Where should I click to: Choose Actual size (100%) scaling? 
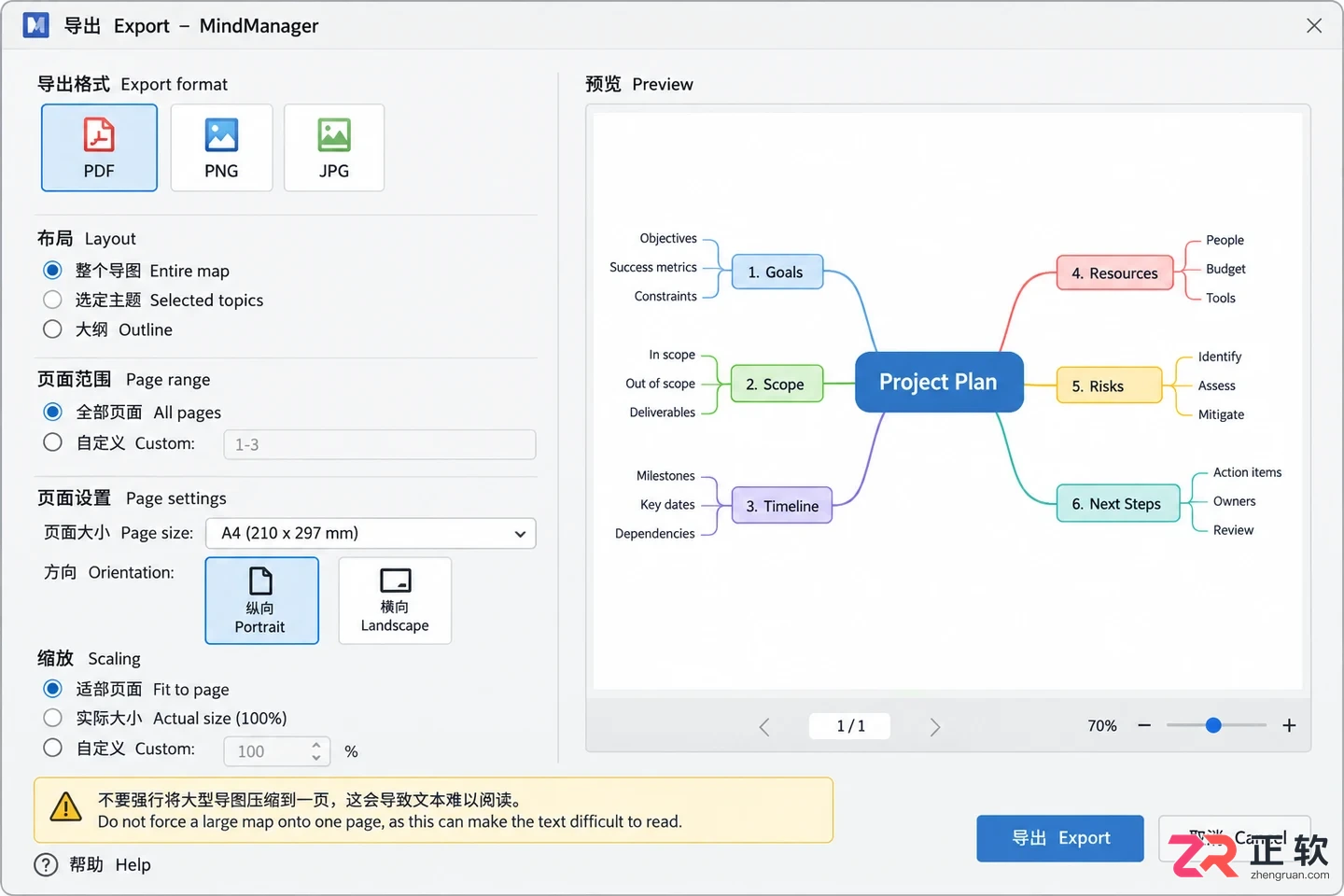point(53,718)
